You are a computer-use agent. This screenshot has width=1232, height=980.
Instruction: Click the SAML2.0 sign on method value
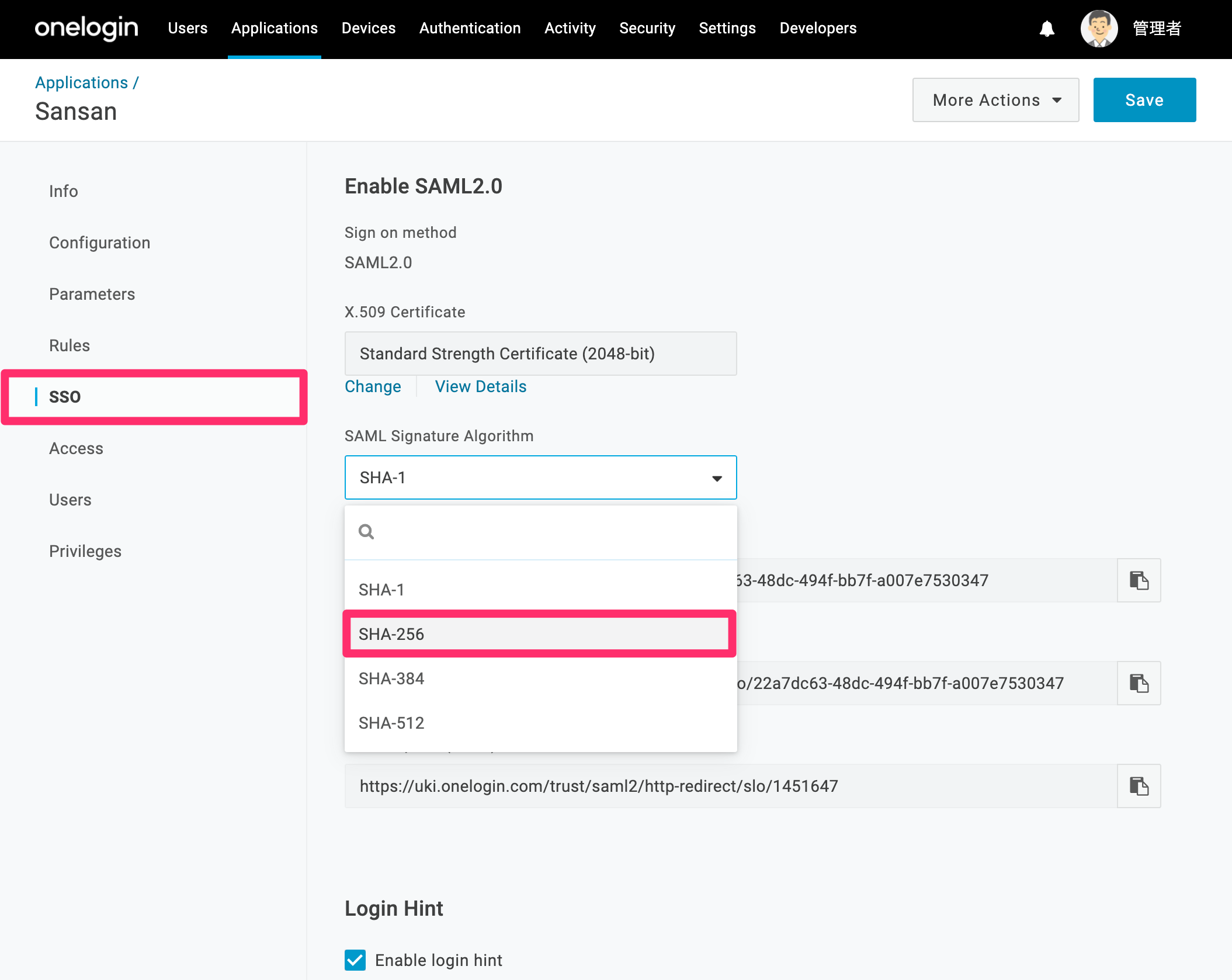(379, 262)
